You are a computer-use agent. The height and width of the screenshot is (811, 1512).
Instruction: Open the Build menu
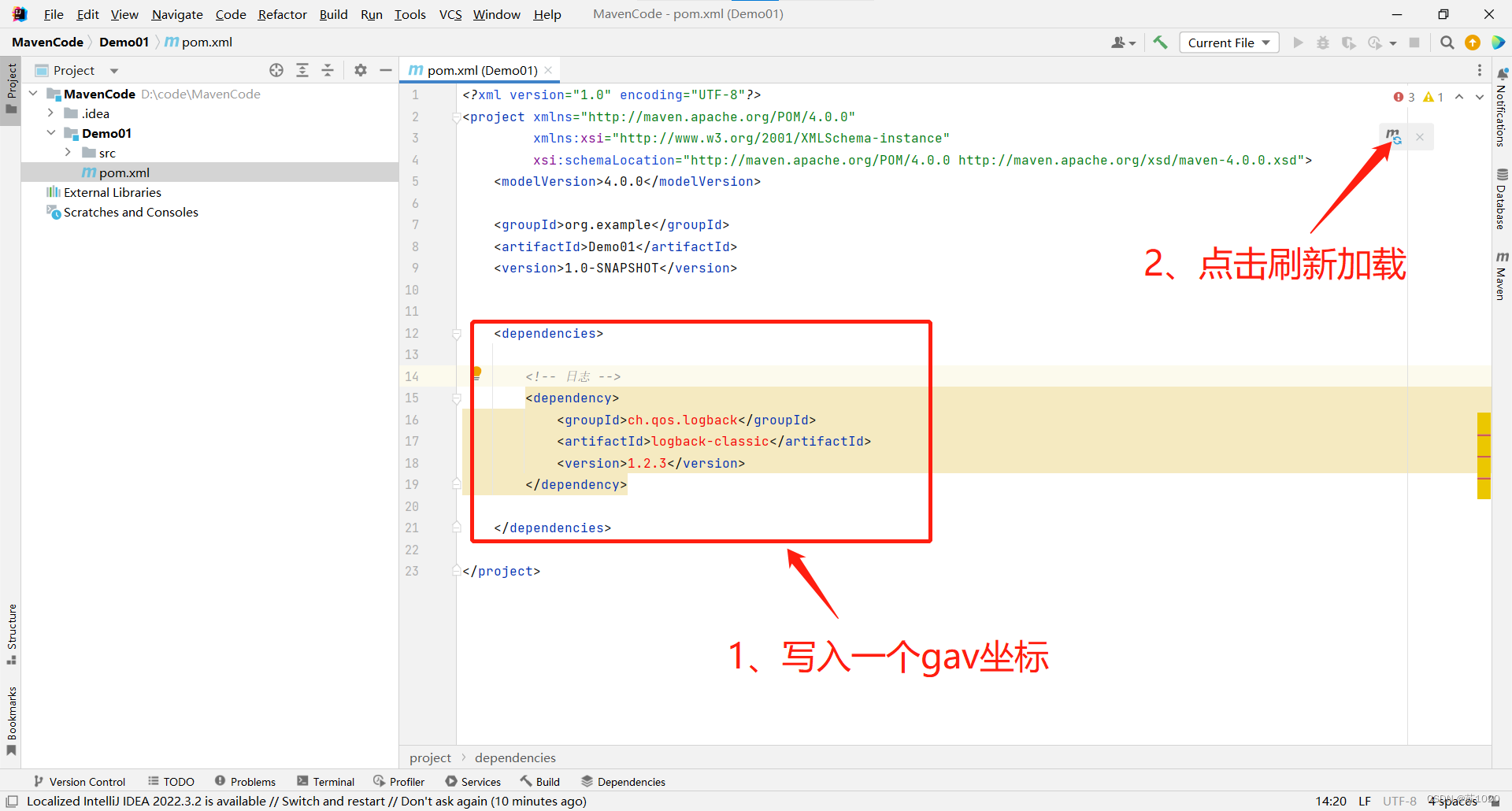coord(333,14)
